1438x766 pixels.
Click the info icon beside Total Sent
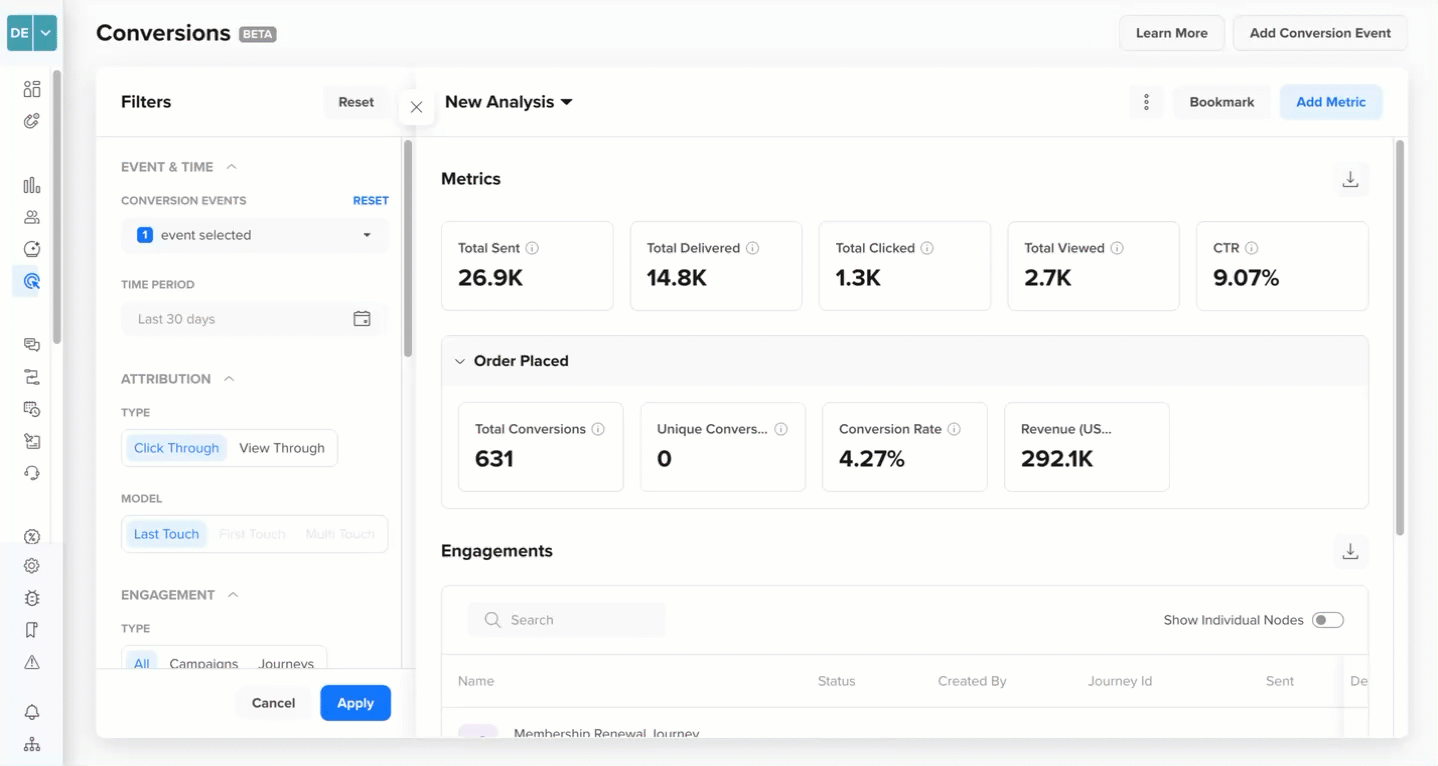(532, 248)
